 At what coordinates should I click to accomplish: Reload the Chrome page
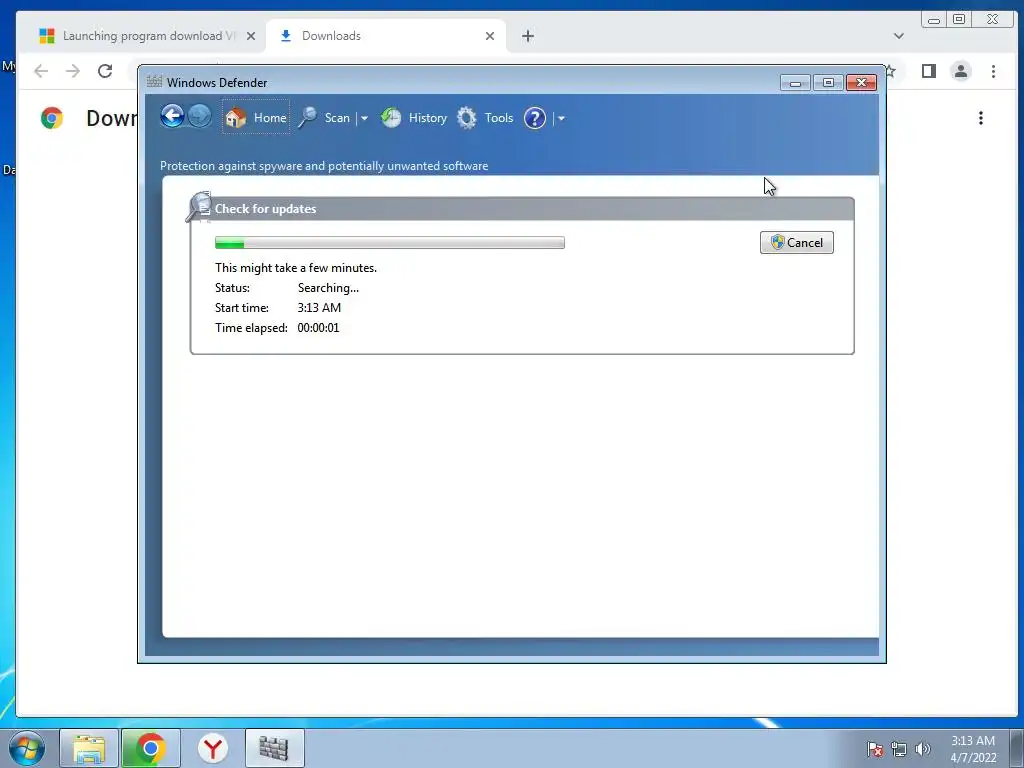click(x=105, y=71)
